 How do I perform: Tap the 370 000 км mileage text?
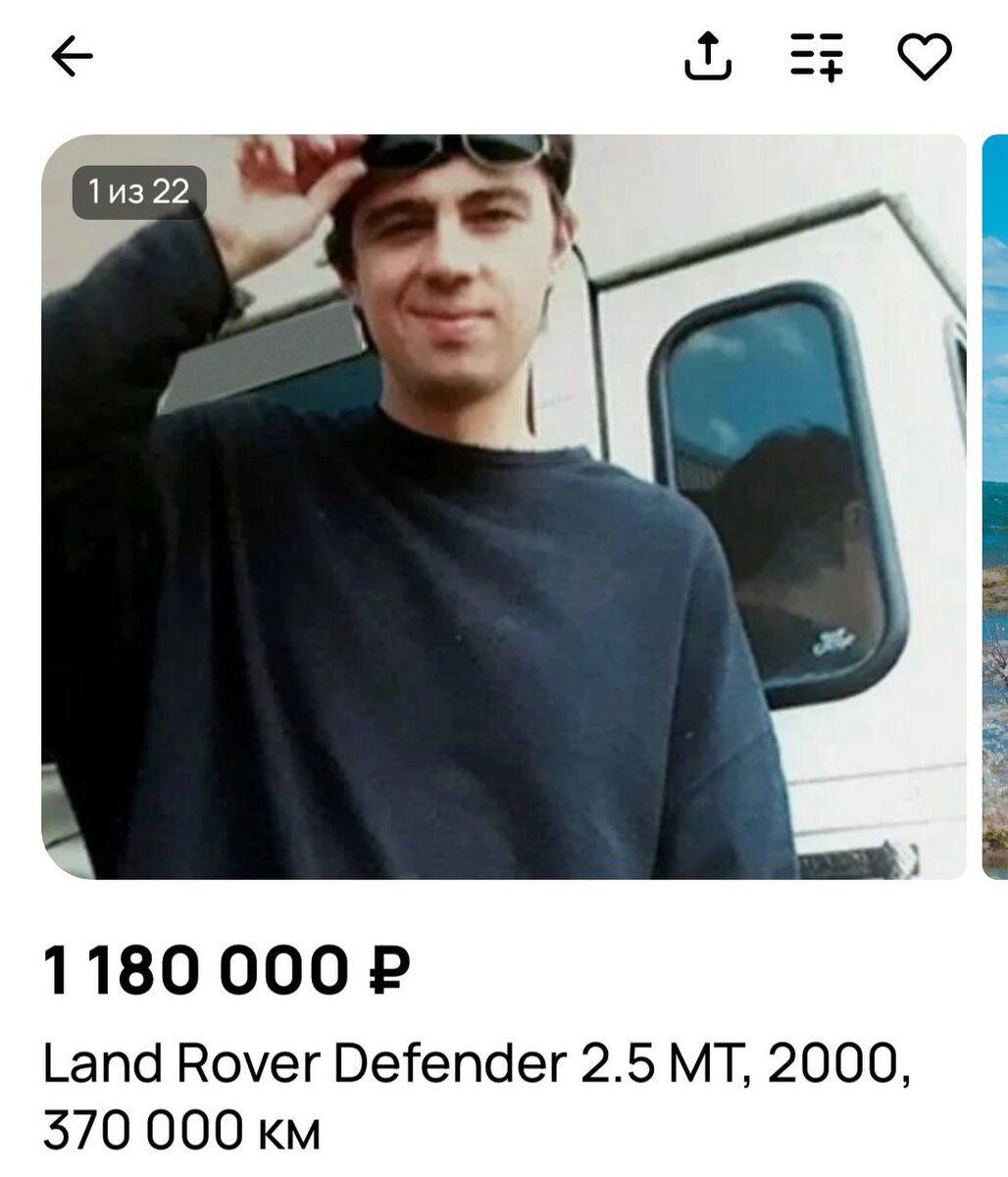point(181,1131)
